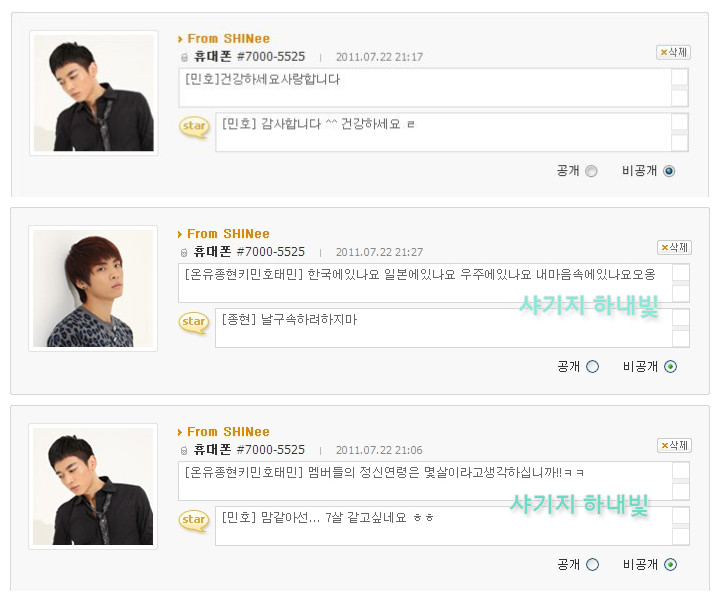Image resolution: width=720 pixels, height=601 pixels.
Task: Click the up scroll arrow of the first message box
Action: (680, 77)
